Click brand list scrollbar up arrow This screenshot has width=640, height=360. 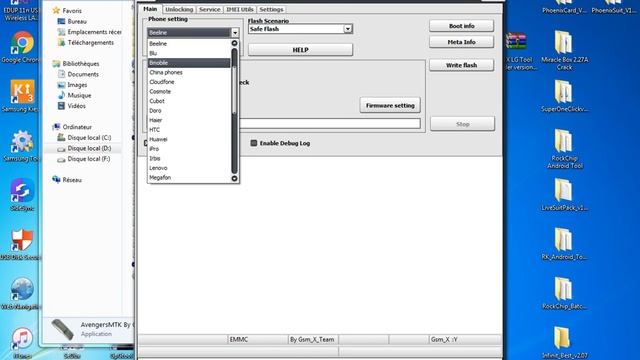[234, 43]
